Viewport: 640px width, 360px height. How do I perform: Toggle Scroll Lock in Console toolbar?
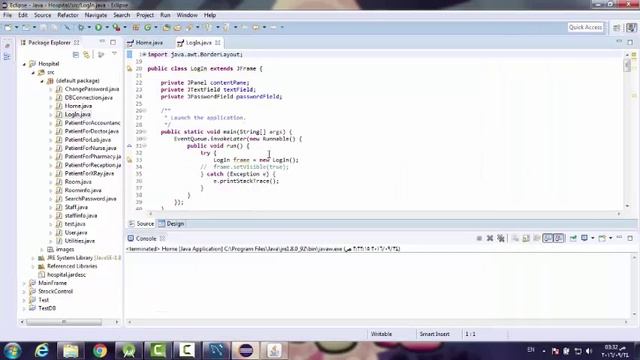pyautogui.click(x=526, y=238)
